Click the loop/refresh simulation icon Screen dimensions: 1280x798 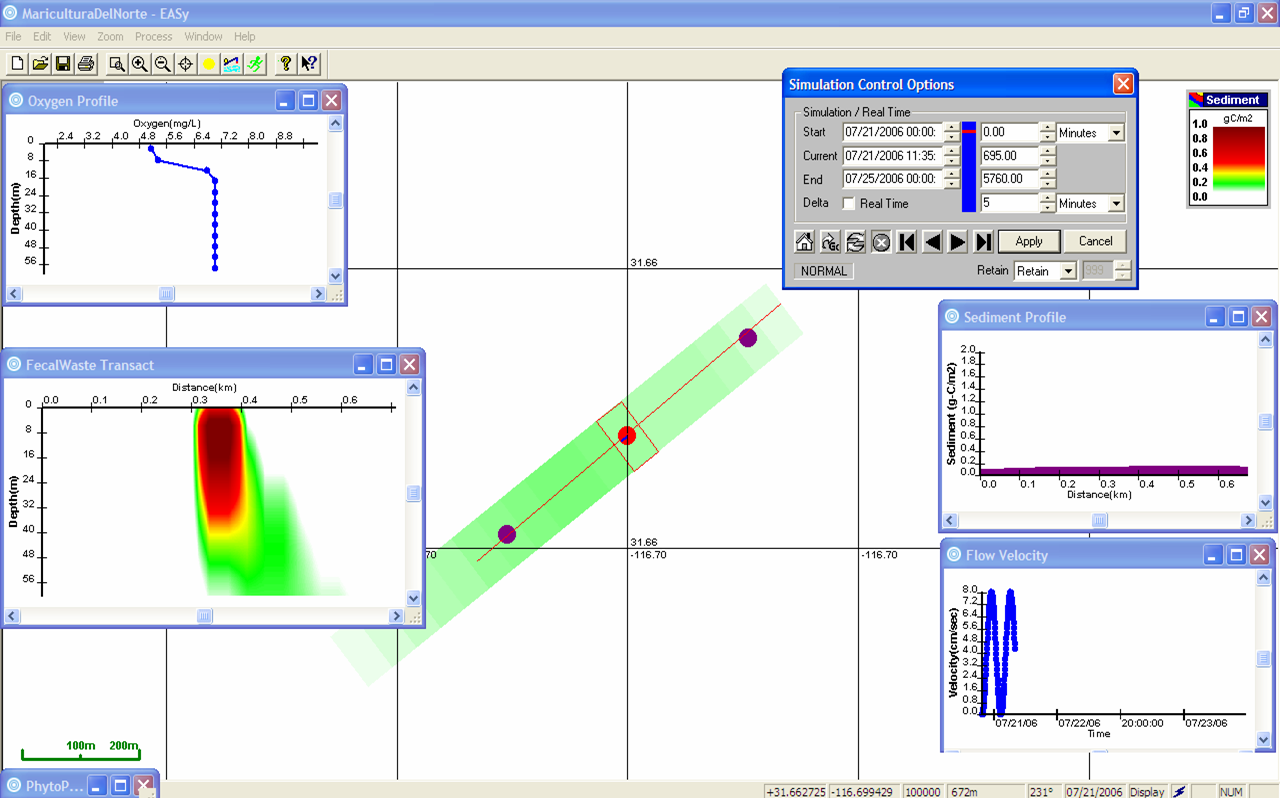click(x=855, y=242)
